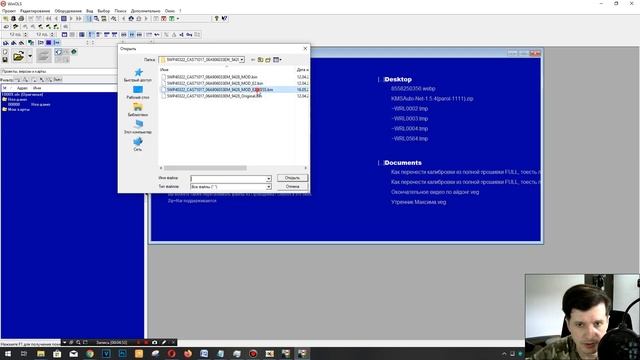The height and width of the screenshot is (360, 640).
Task: Open the view menu icon in dialog
Action: [277, 60]
